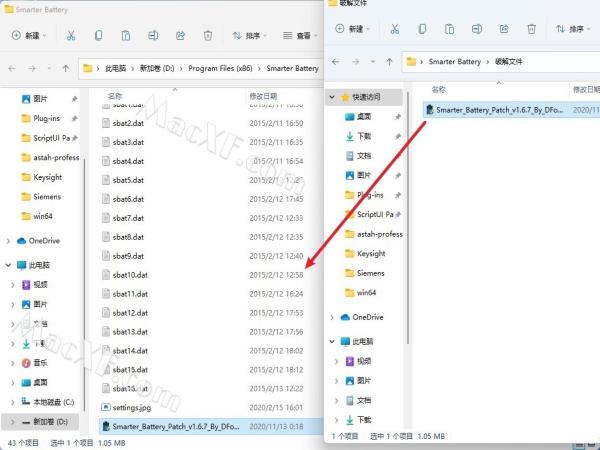Click Cut icon in Smarter Battery window
600x450 pixels.
point(71,36)
